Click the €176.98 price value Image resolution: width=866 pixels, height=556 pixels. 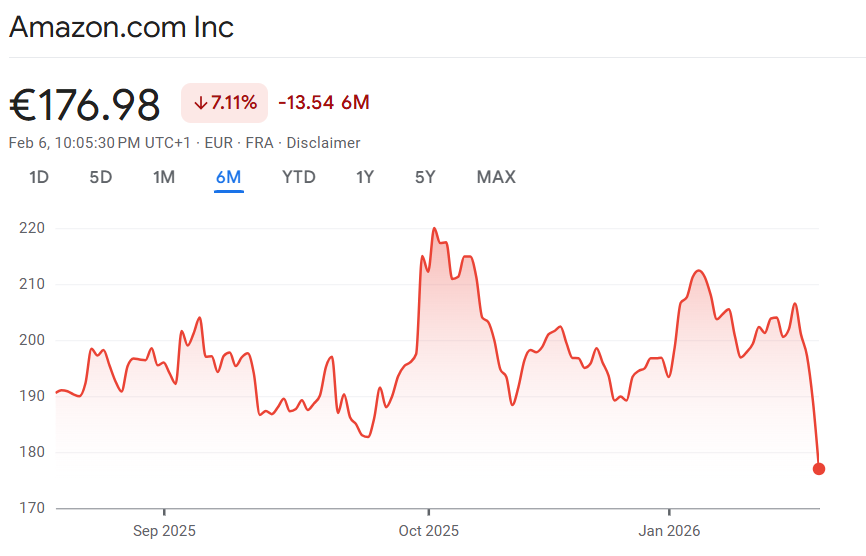click(85, 104)
